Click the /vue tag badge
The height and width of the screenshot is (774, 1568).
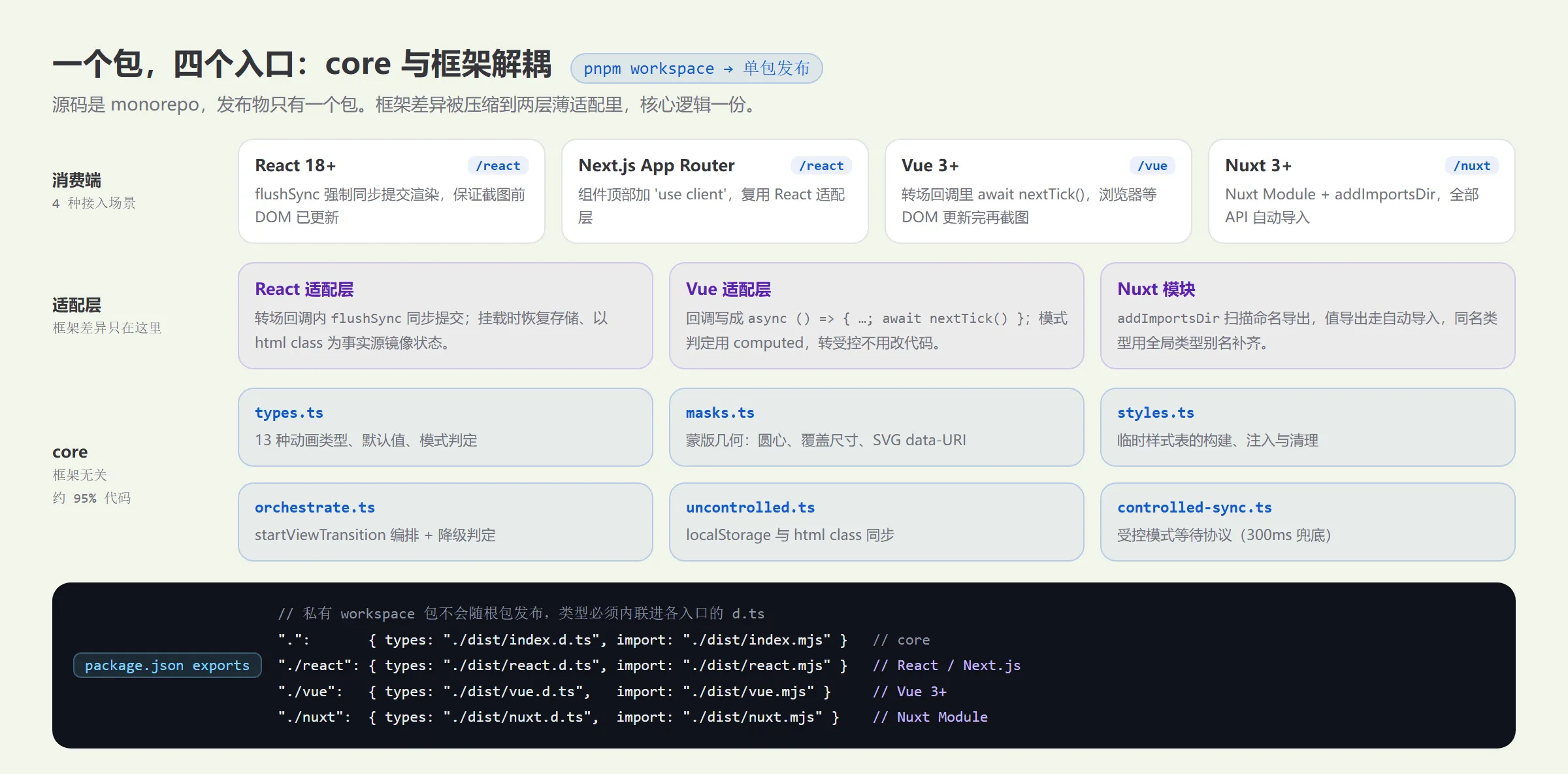point(1152,166)
